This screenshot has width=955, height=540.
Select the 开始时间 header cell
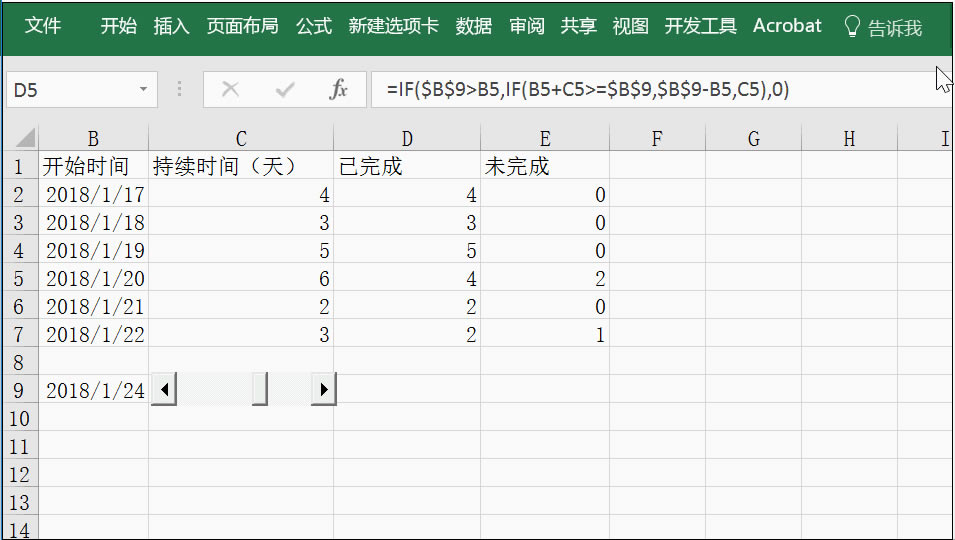pos(93,166)
